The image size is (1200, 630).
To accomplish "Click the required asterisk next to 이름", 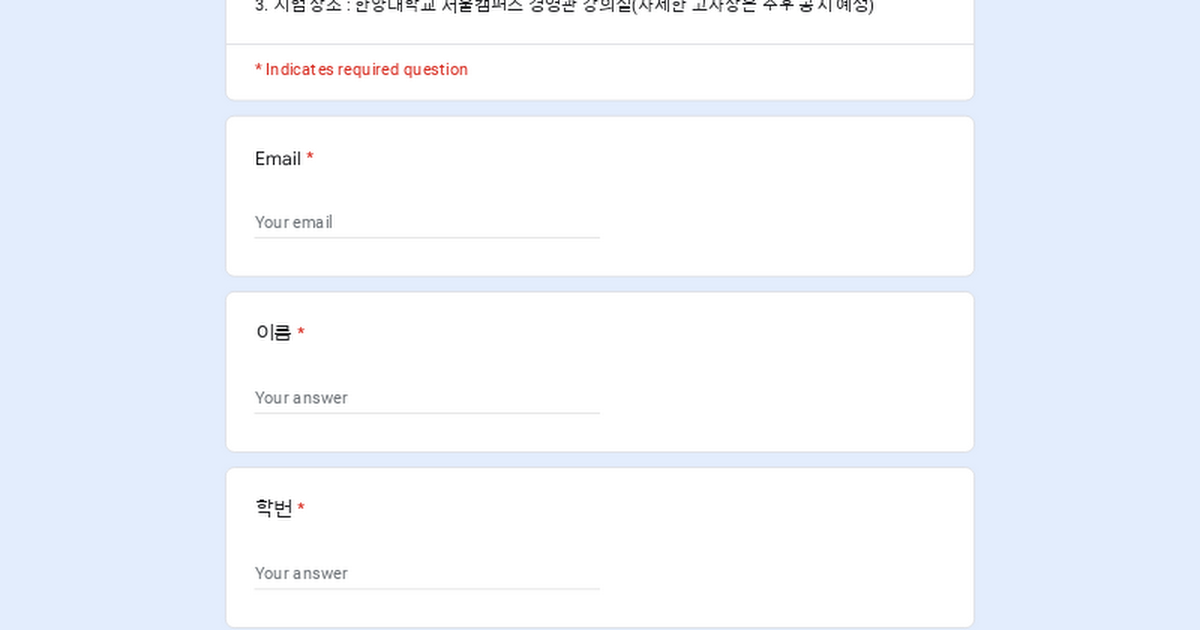I will pyautogui.click(x=301, y=333).
